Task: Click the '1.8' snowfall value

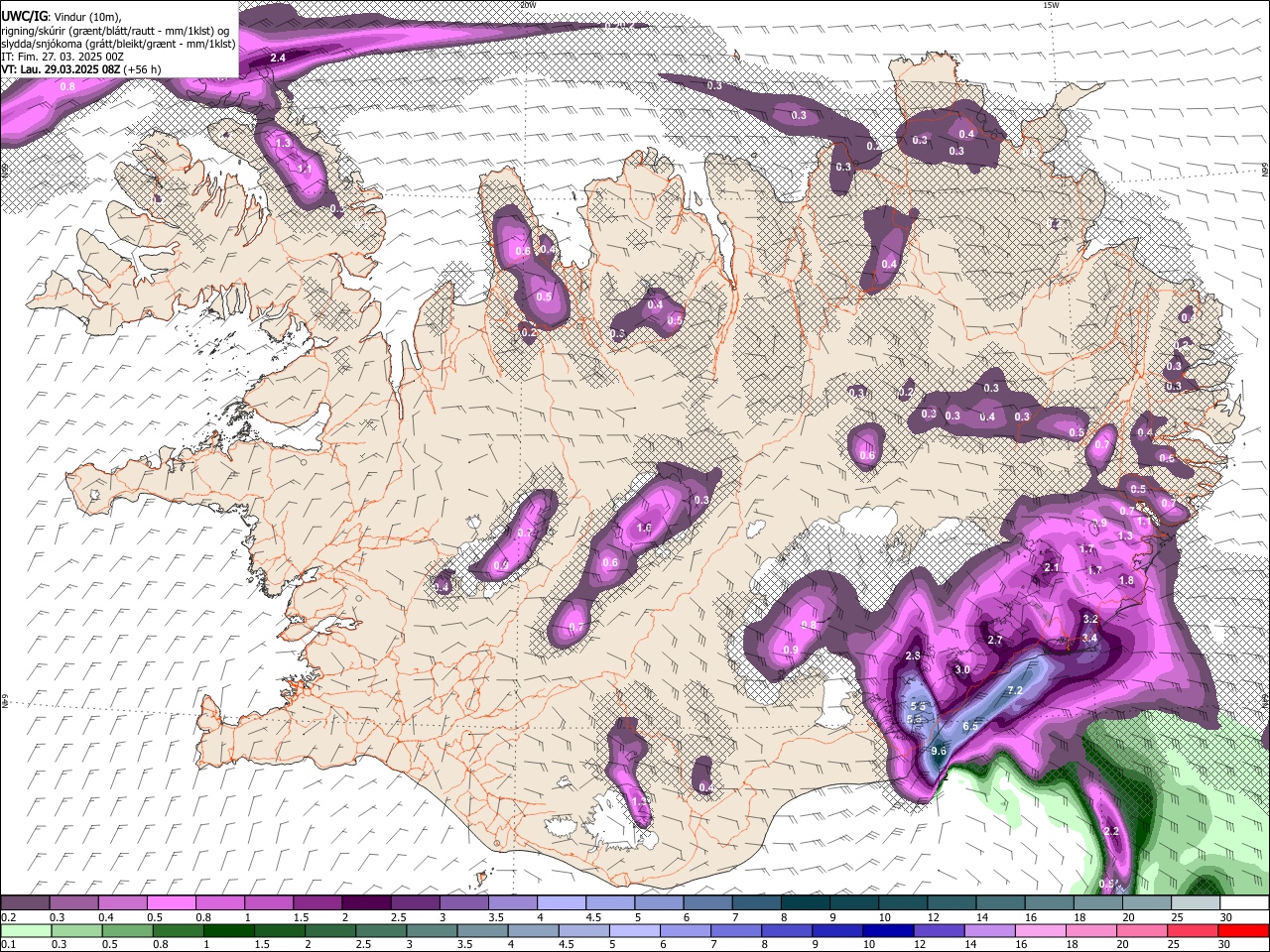Action: [x=1126, y=581]
